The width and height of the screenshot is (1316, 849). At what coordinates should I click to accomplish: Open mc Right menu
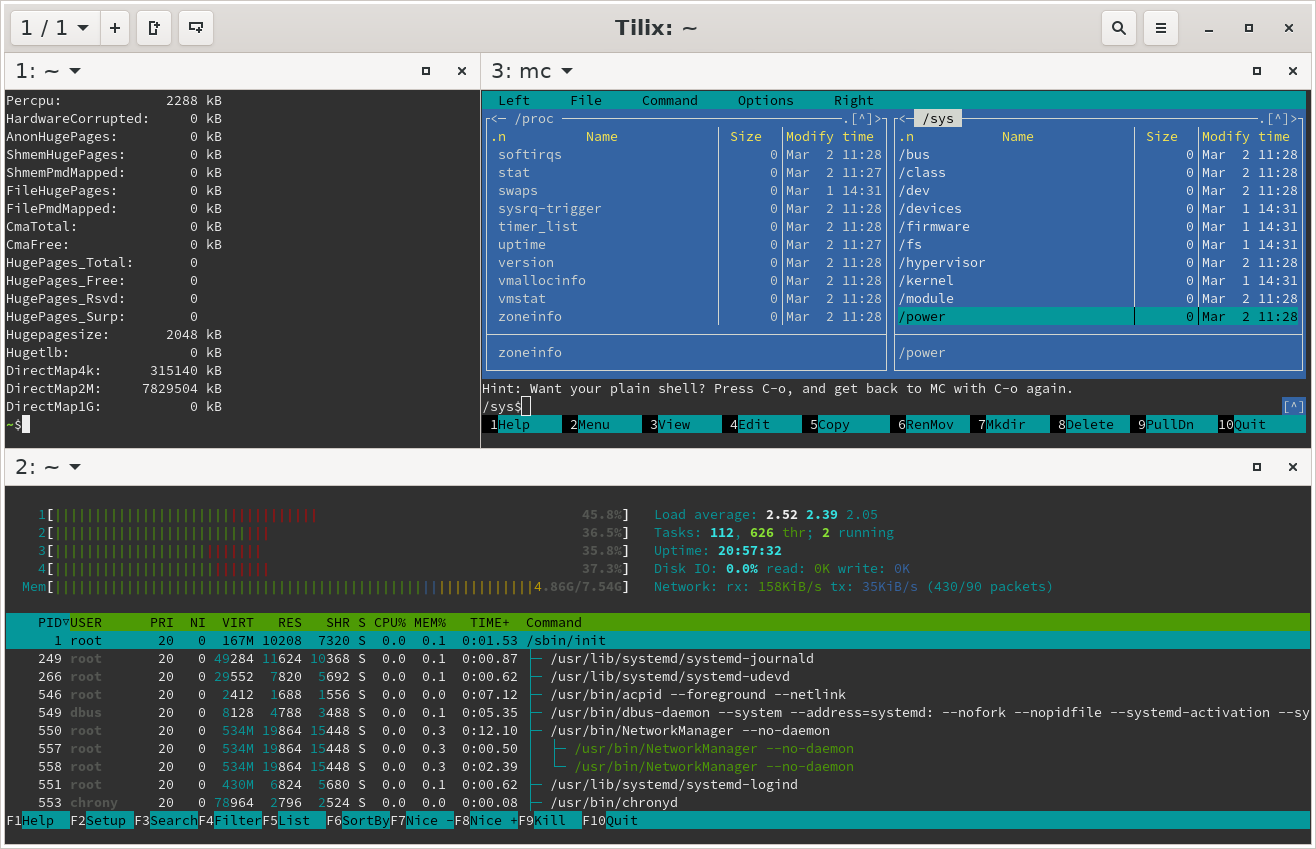tap(854, 100)
